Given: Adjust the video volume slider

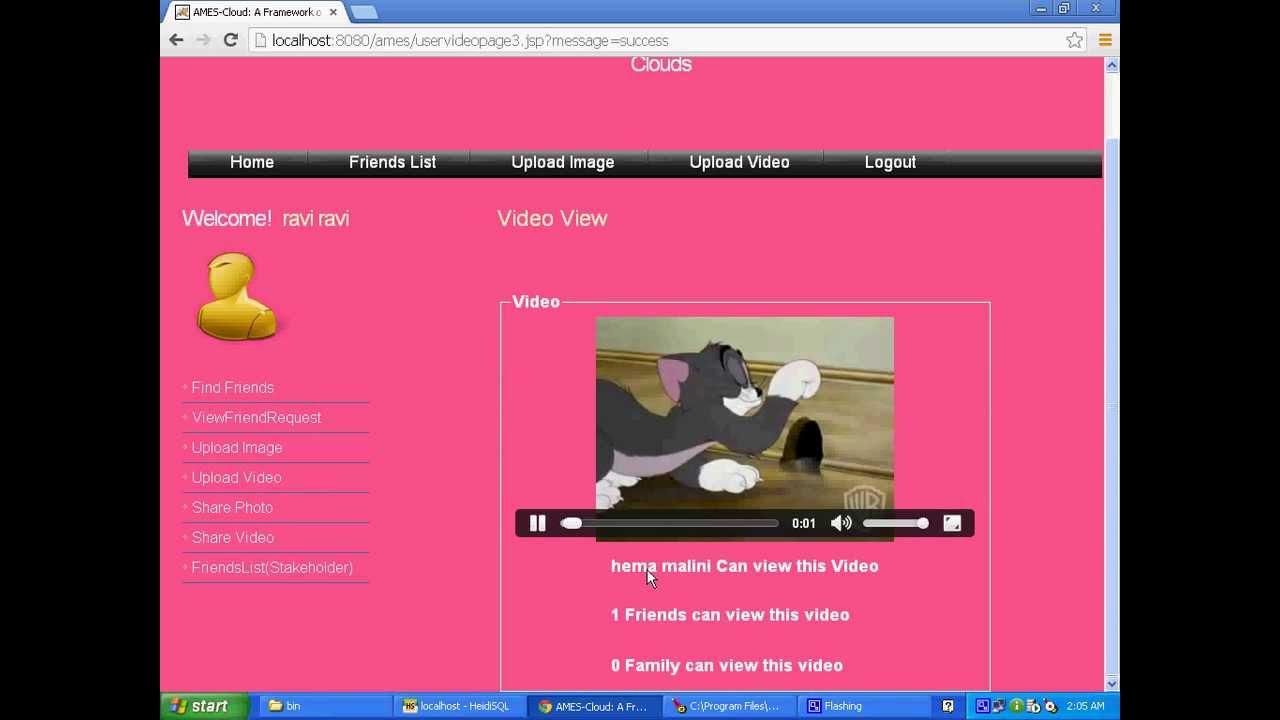Looking at the screenshot, I should (895, 523).
